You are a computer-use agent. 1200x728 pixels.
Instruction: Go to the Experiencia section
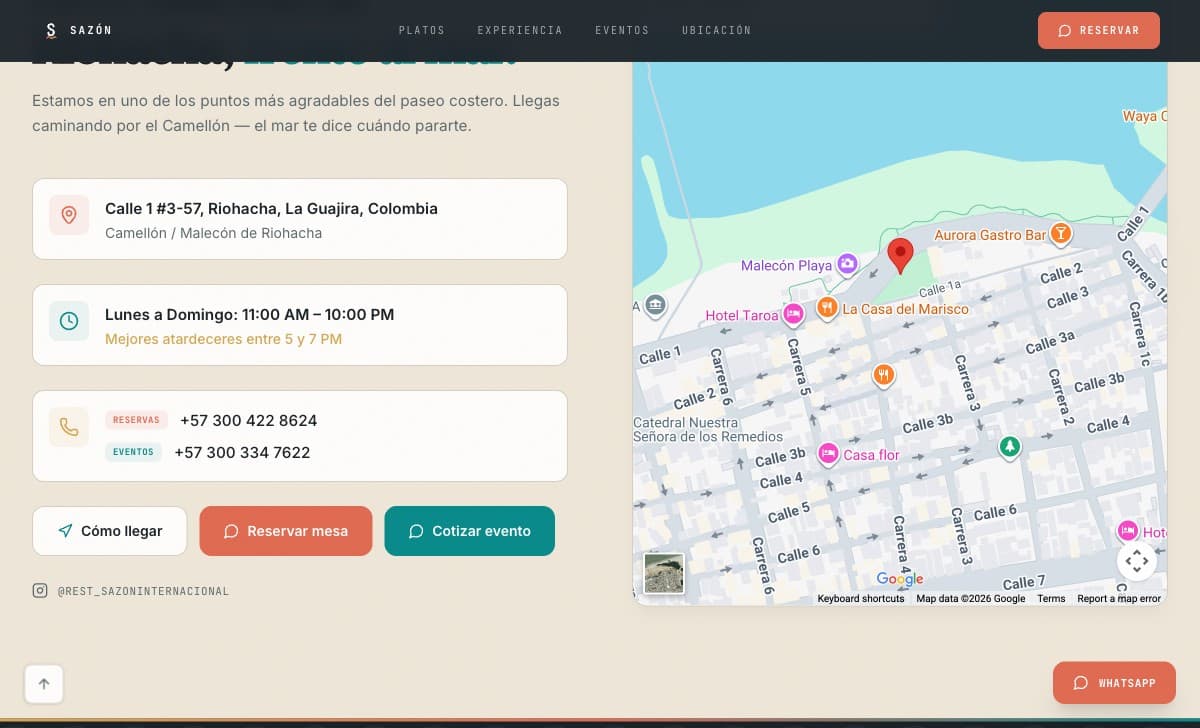pos(519,31)
